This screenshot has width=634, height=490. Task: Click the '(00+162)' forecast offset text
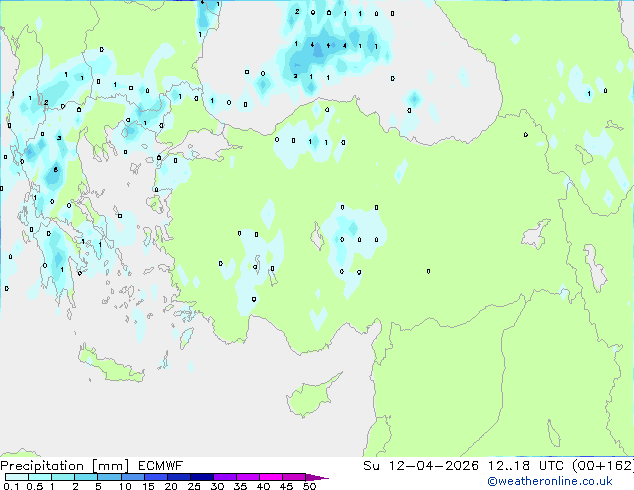click(603, 466)
